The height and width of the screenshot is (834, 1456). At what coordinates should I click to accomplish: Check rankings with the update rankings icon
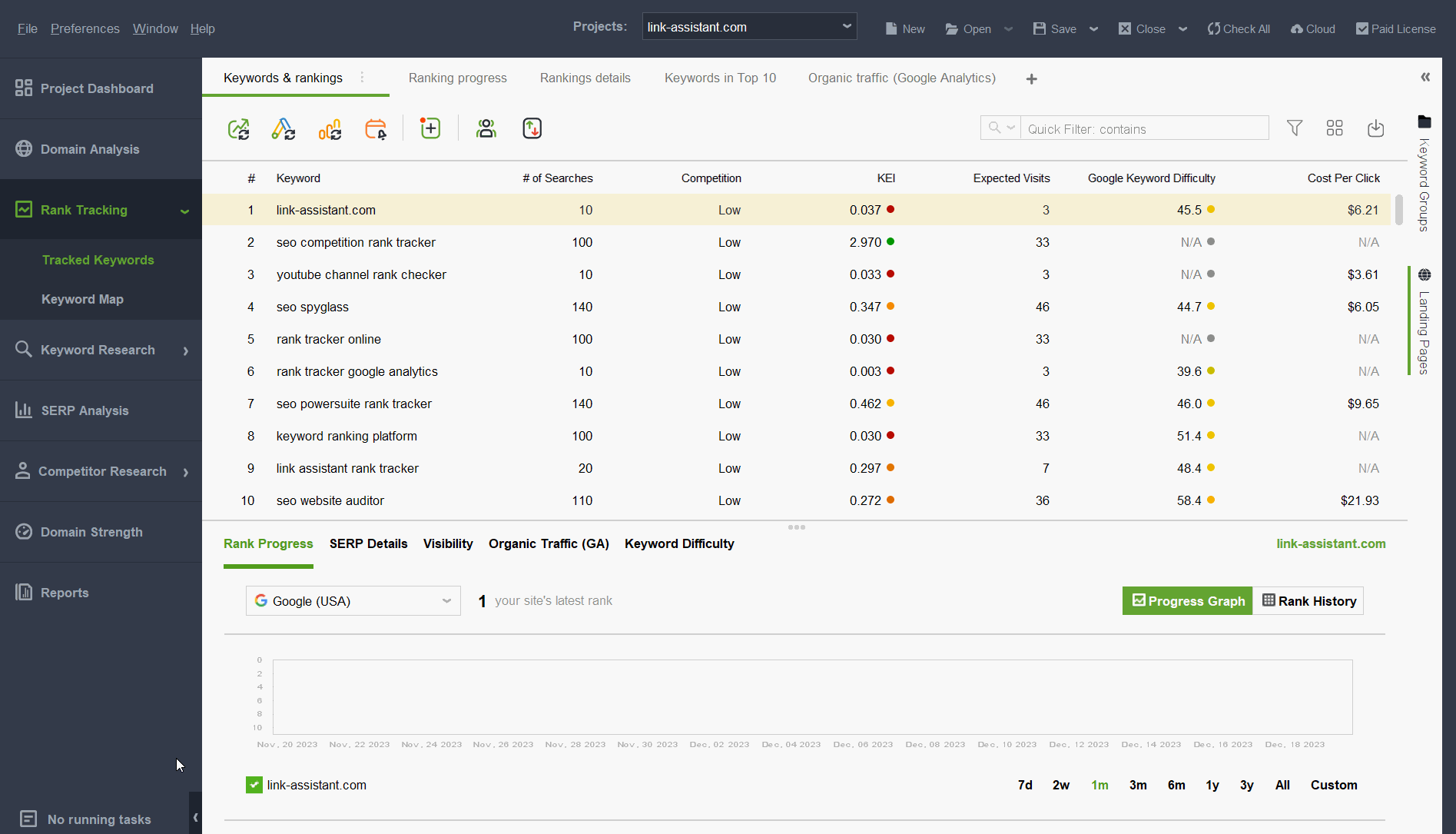pyautogui.click(x=239, y=128)
